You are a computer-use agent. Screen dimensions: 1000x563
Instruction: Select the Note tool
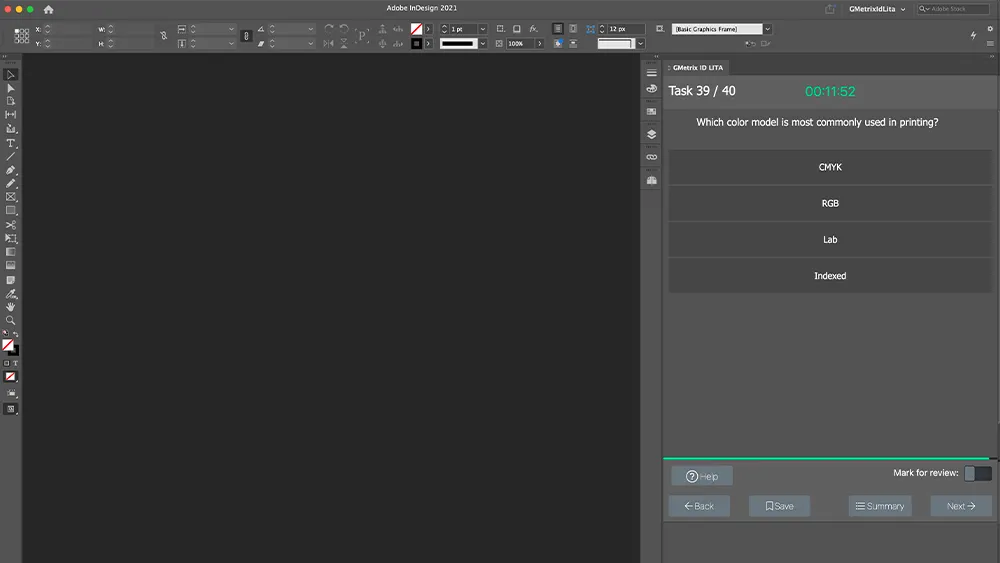point(11,280)
